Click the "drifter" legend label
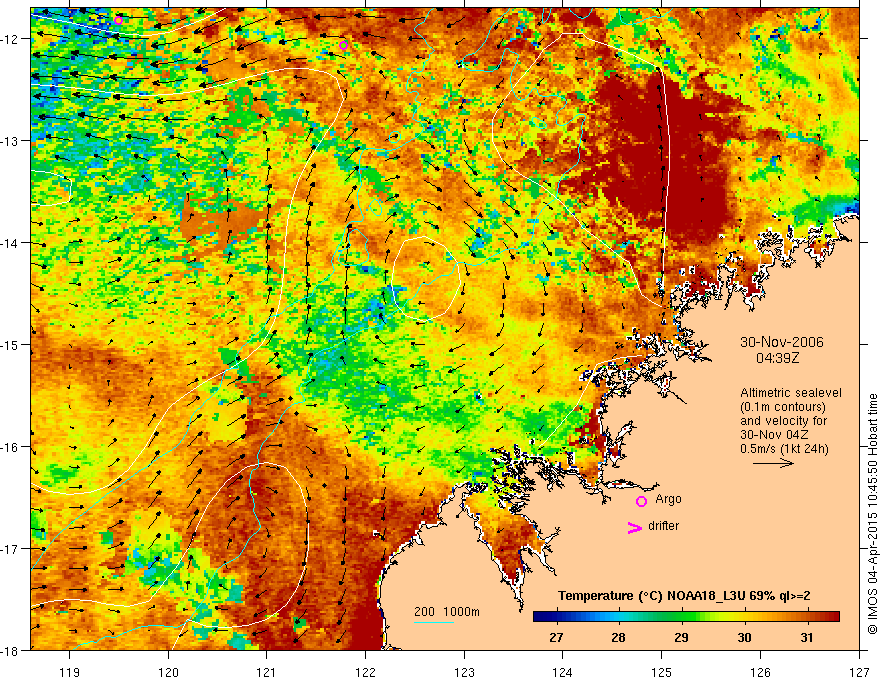This screenshot has width=880, height=680. pyautogui.click(x=663, y=526)
